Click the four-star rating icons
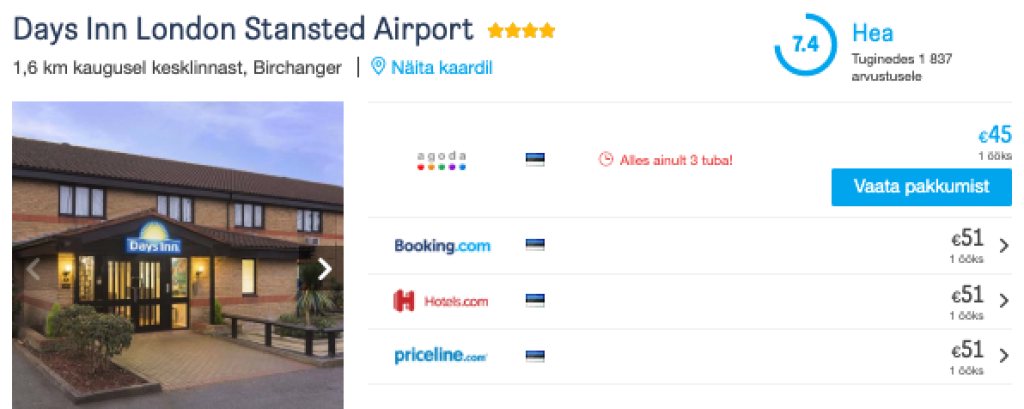Viewport: 1024px width, 409px height. point(521,31)
